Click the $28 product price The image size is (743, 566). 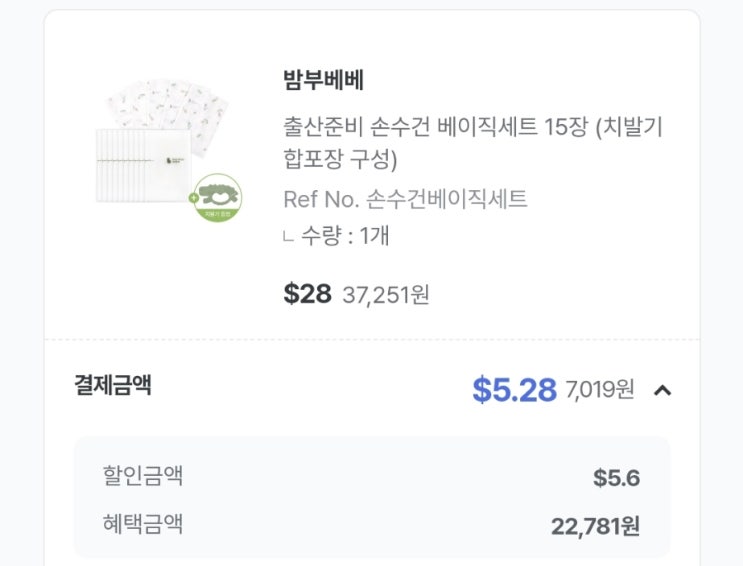[x=307, y=294]
